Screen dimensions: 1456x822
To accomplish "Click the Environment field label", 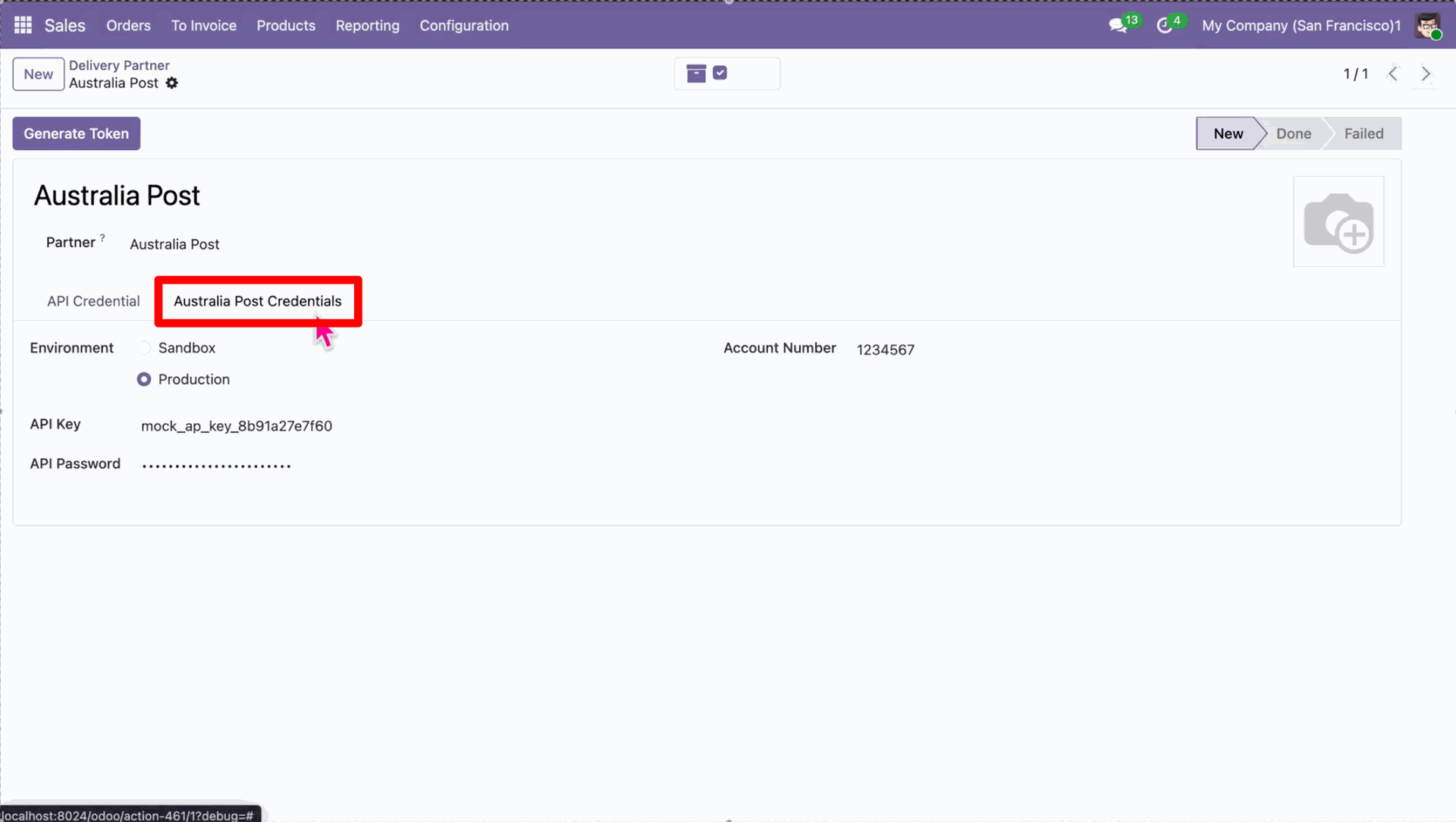I will tap(71, 348).
